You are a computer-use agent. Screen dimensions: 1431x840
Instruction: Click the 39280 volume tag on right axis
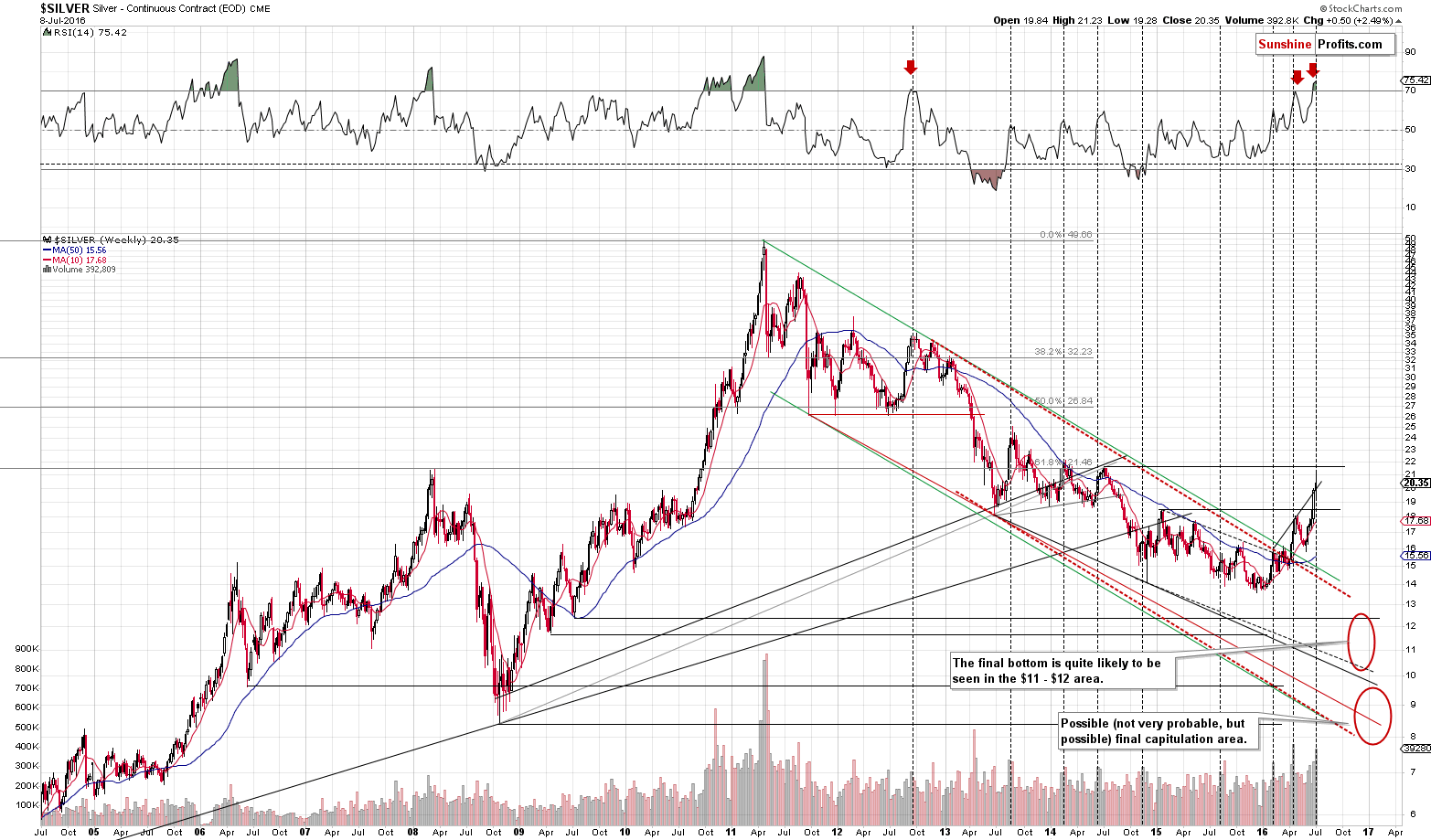(x=1415, y=747)
